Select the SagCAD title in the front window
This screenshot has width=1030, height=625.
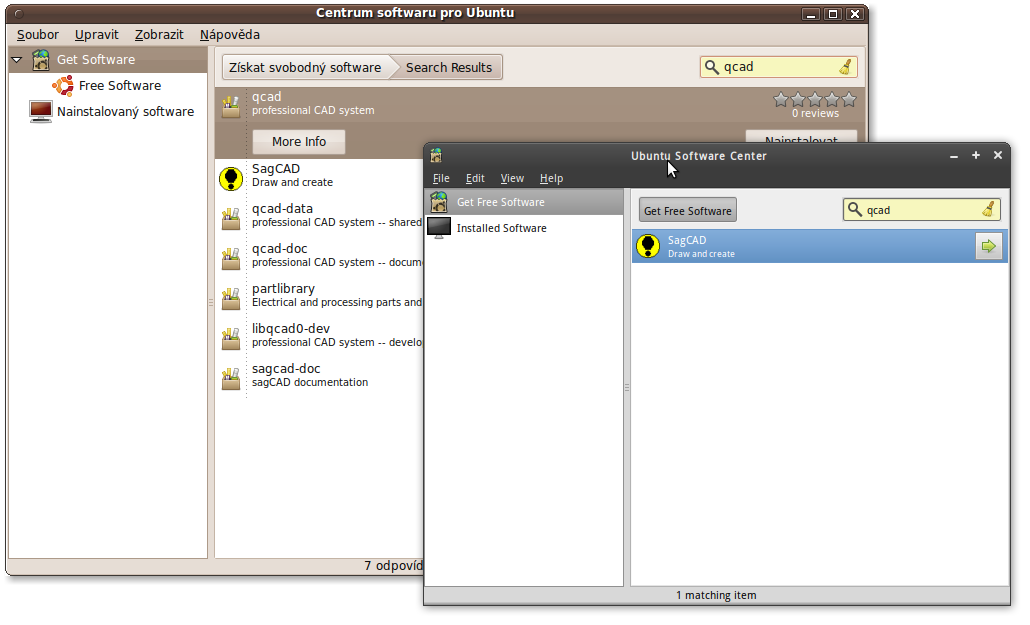(x=687, y=241)
